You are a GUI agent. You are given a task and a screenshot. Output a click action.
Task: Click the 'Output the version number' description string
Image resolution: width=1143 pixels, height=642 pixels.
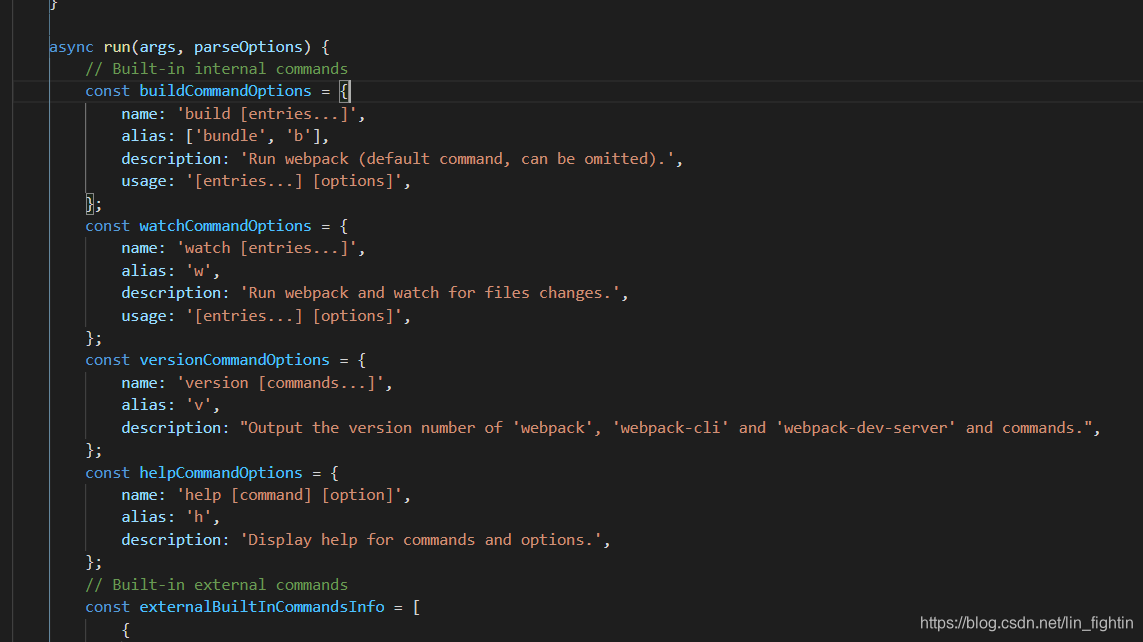pyautogui.click(x=666, y=428)
